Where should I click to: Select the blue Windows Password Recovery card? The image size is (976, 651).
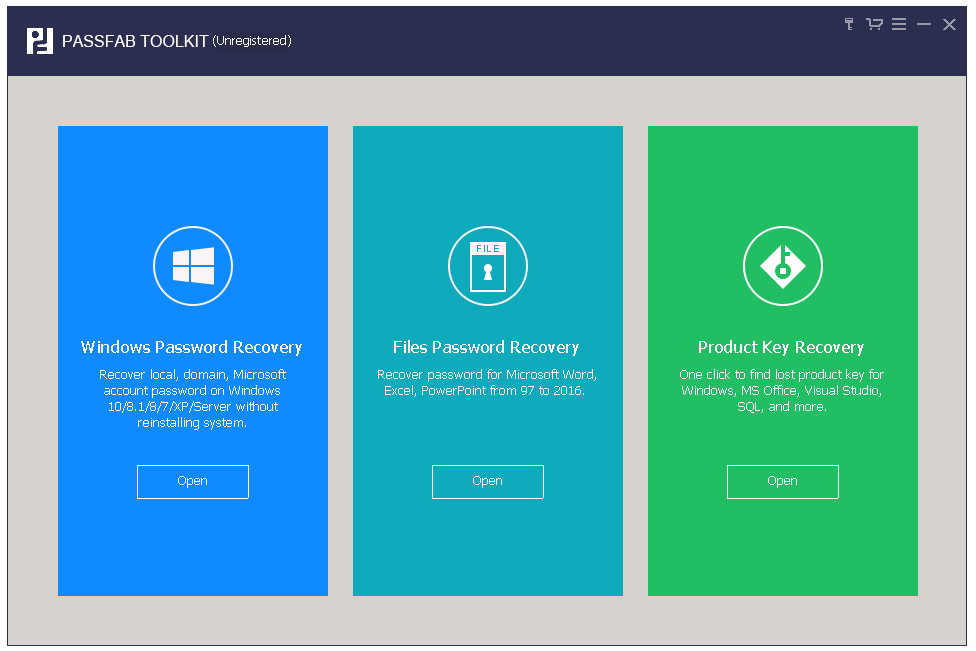(192, 550)
